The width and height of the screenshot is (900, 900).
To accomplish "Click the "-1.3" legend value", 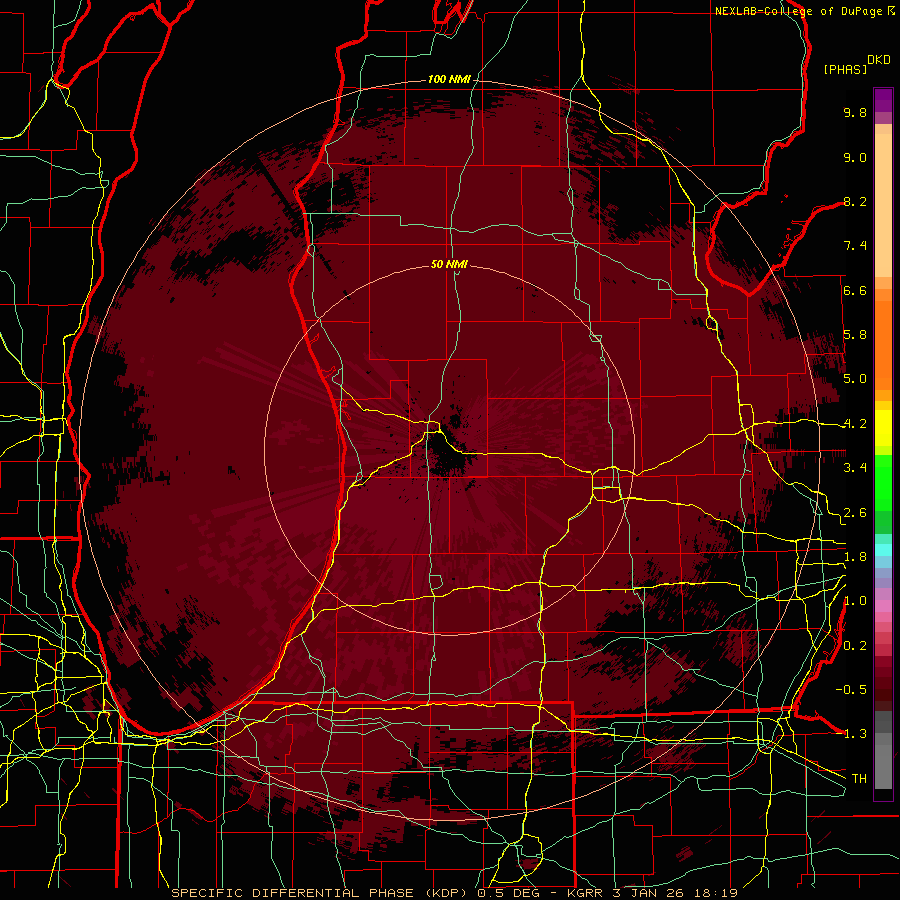I will click(x=851, y=734).
